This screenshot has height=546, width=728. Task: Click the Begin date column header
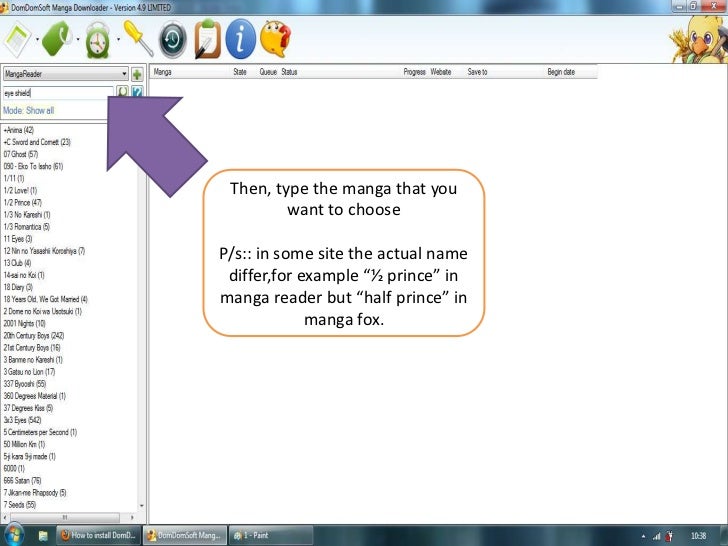click(x=561, y=72)
